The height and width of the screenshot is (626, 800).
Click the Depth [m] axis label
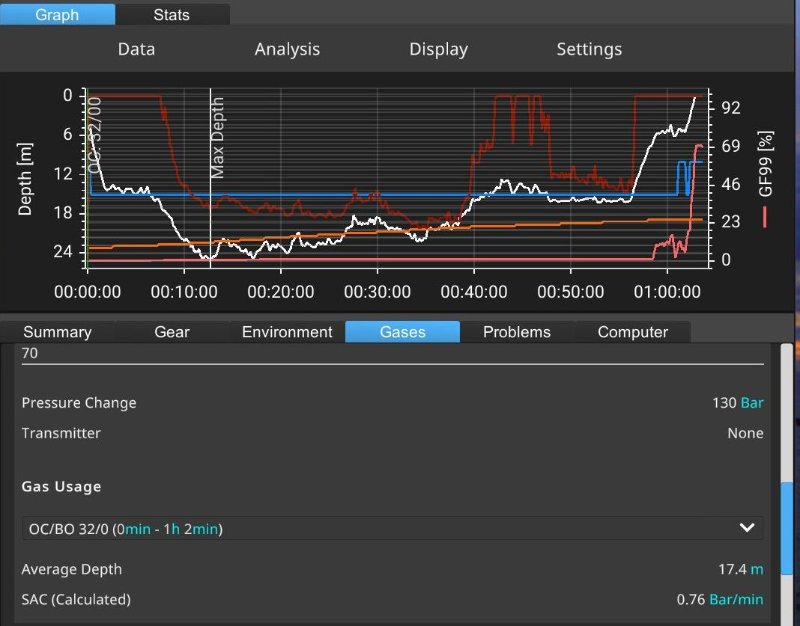point(24,179)
